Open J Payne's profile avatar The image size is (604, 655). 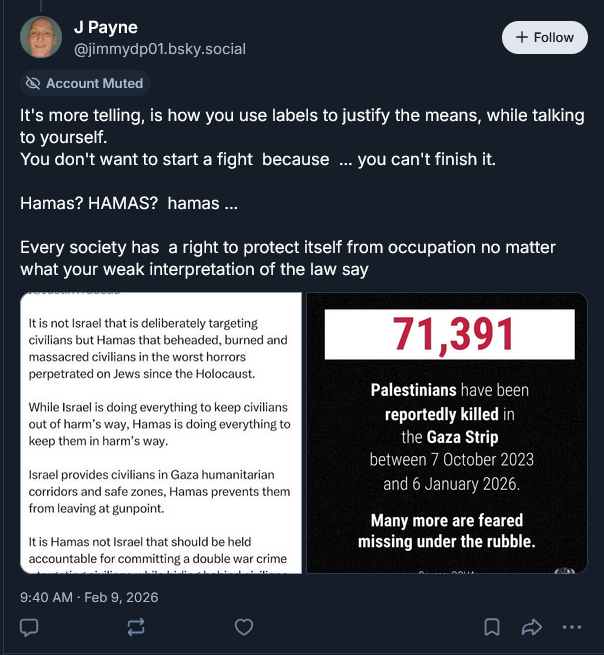coord(41,37)
